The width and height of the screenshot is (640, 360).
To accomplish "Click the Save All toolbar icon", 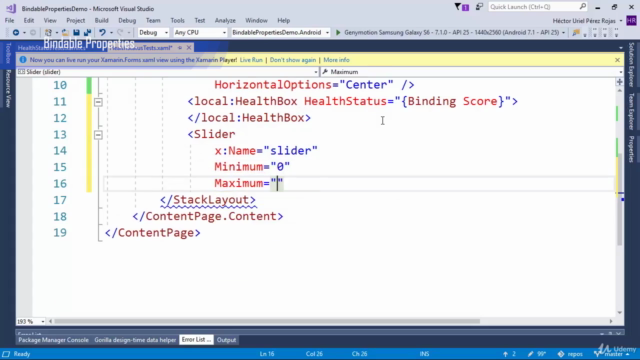I will tap(87, 33).
